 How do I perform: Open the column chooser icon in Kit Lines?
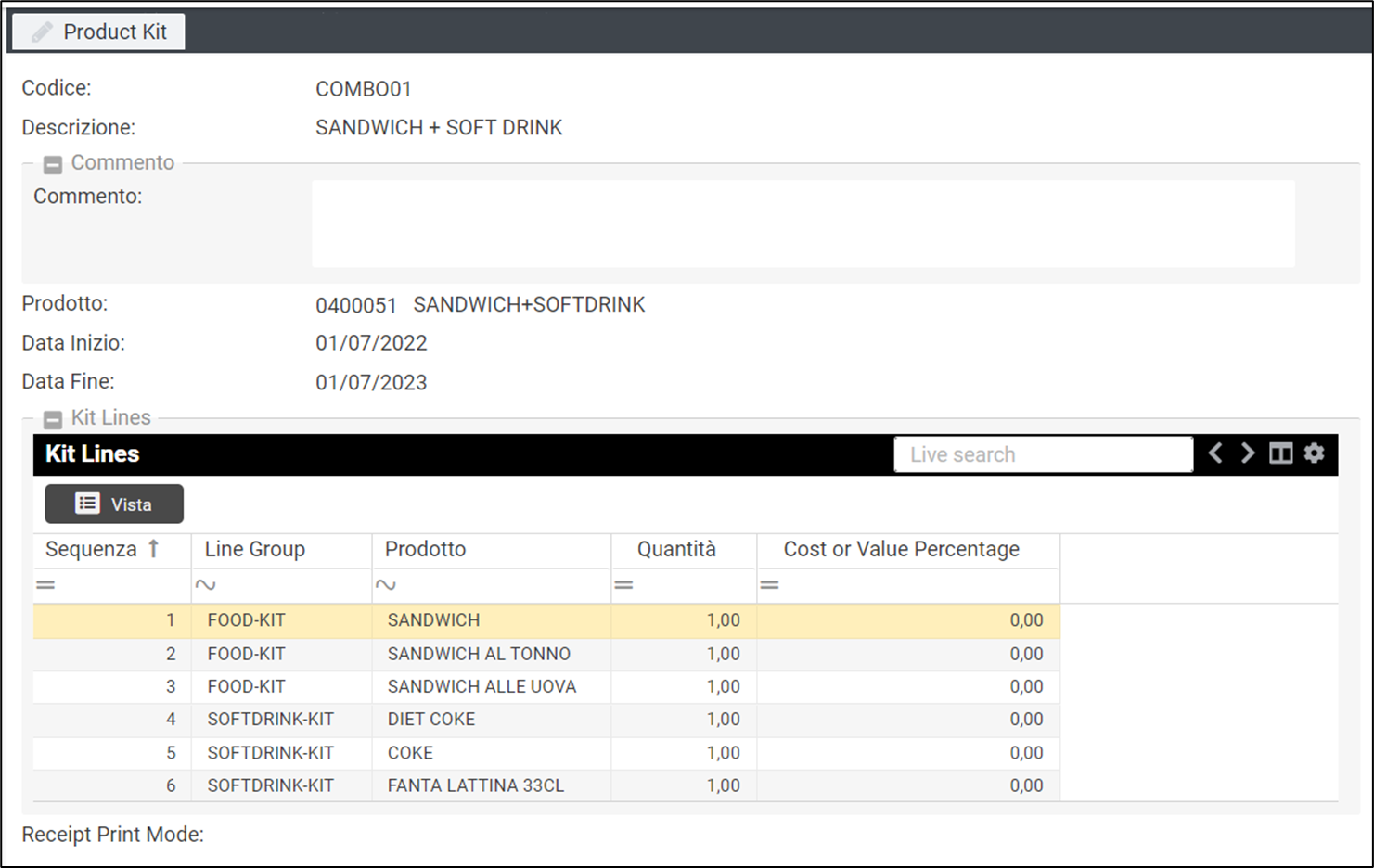(1280, 453)
